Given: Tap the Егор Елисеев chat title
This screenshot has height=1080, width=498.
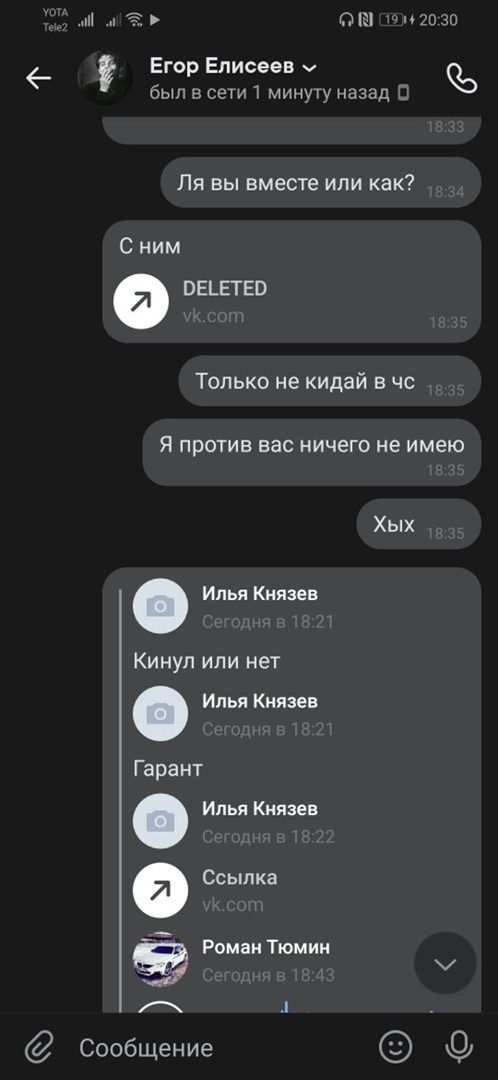Looking at the screenshot, I should tap(222, 67).
